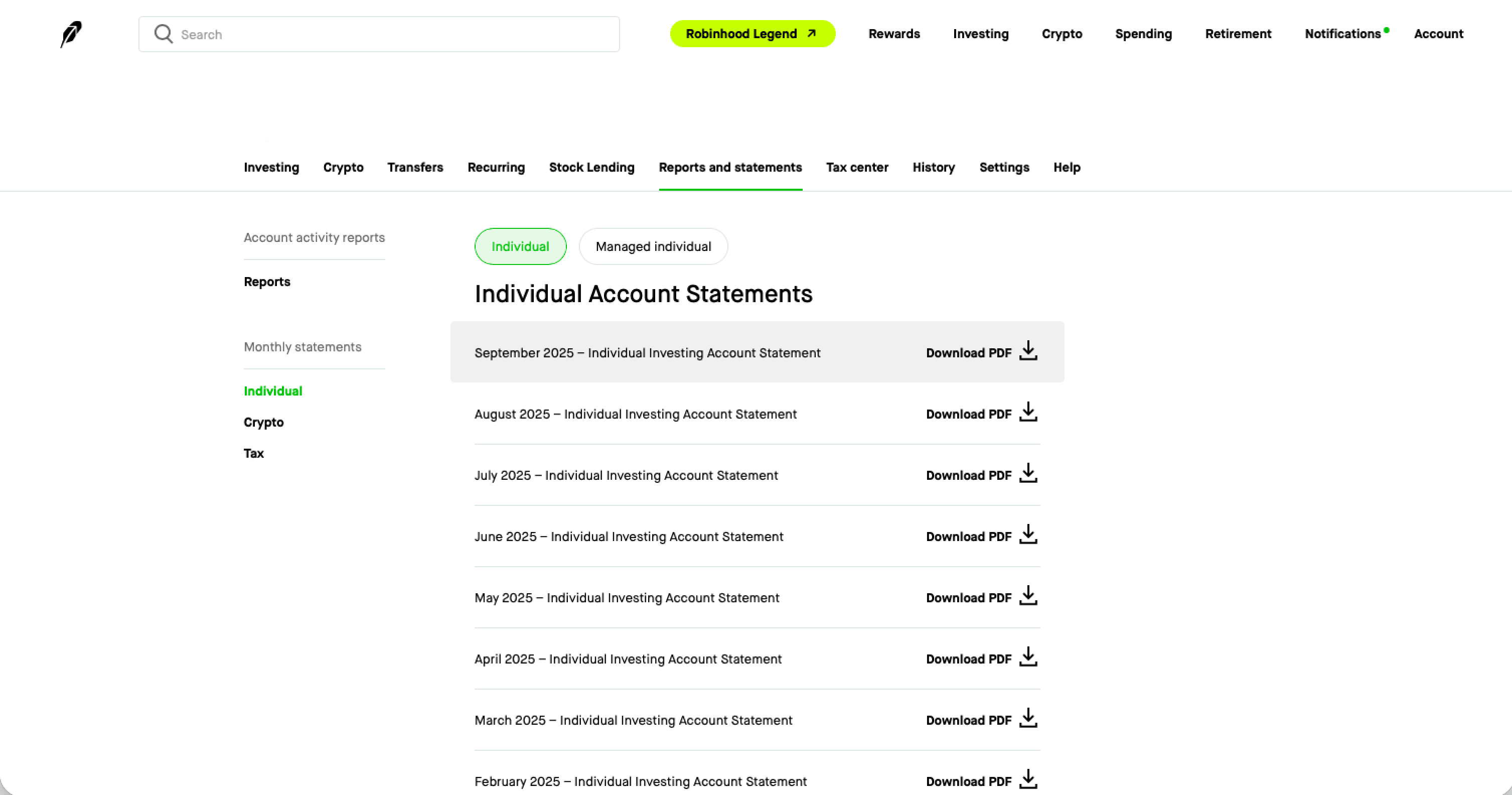The height and width of the screenshot is (795, 1512).
Task: Click download icon for July 2025 statement
Action: (x=1028, y=473)
